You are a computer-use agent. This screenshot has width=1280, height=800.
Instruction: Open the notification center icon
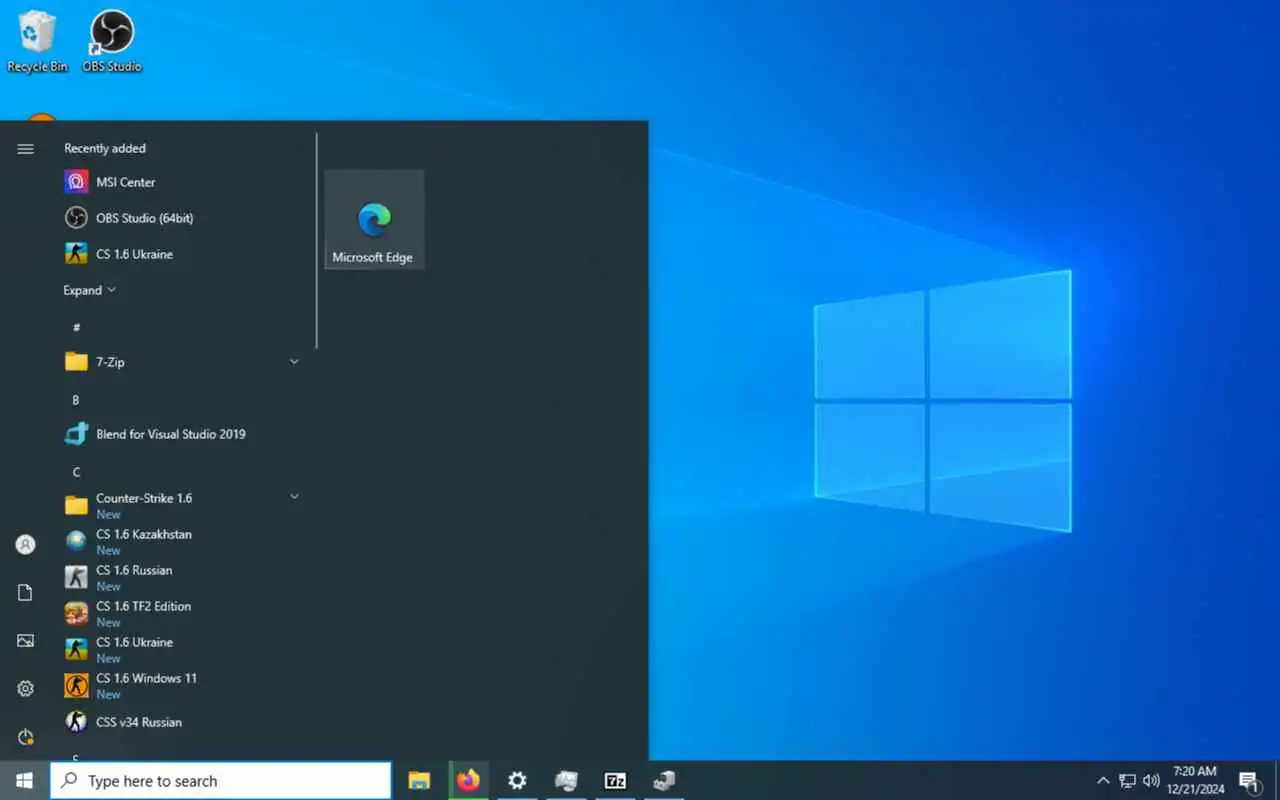(1249, 781)
